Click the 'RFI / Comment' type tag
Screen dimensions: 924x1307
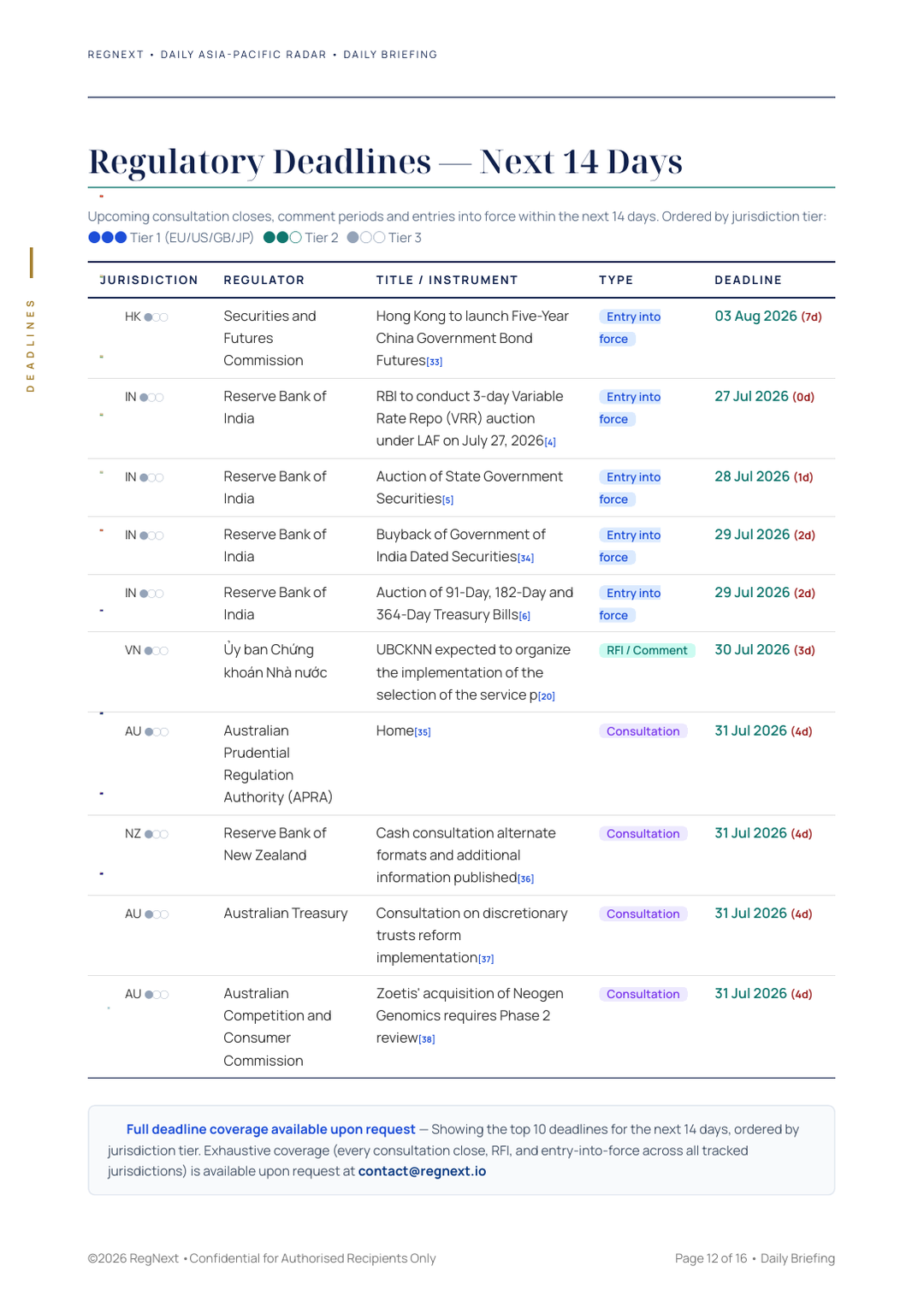pyautogui.click(x=648, y=650)
